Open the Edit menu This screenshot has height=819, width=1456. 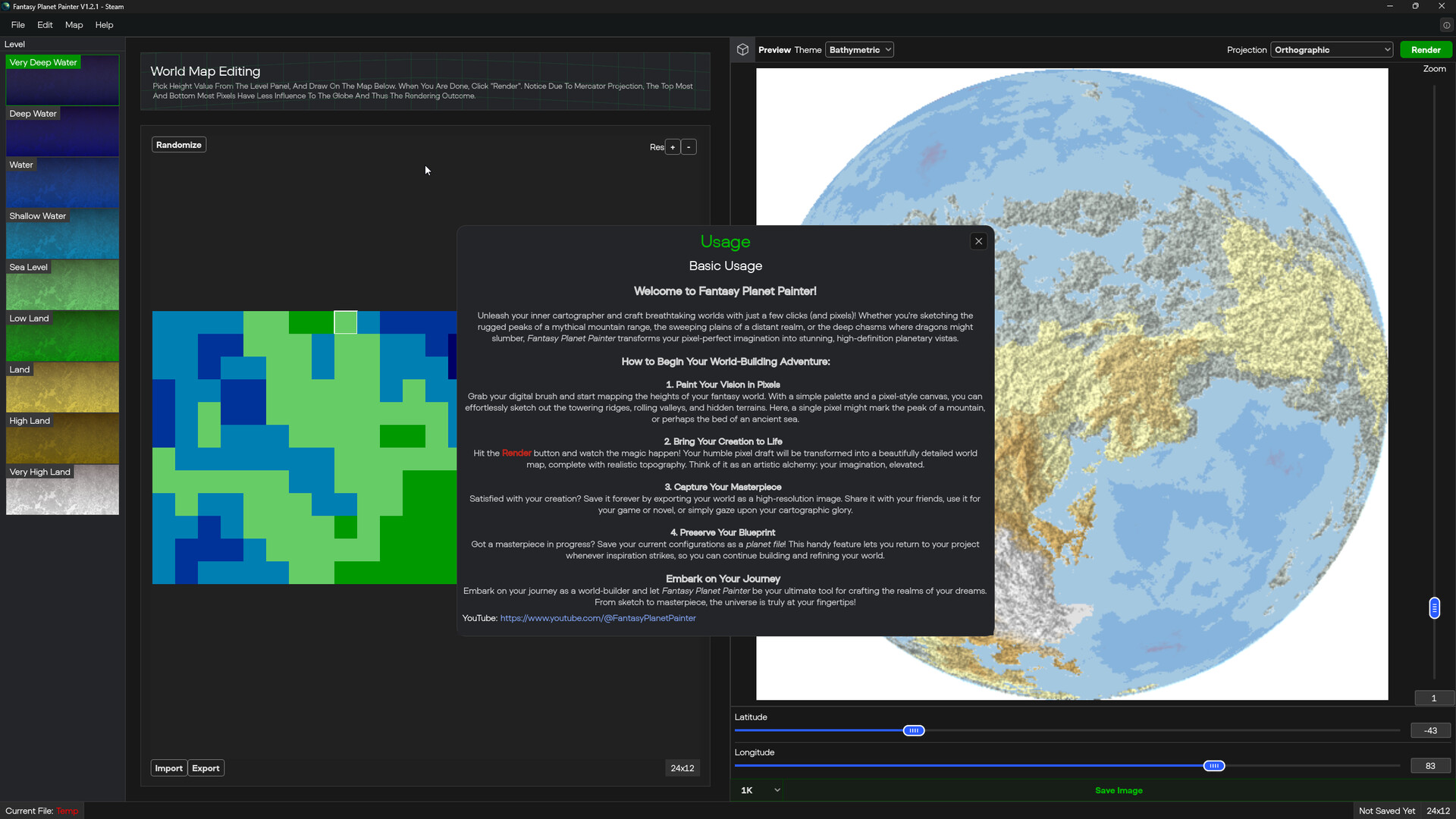(45, 25)
